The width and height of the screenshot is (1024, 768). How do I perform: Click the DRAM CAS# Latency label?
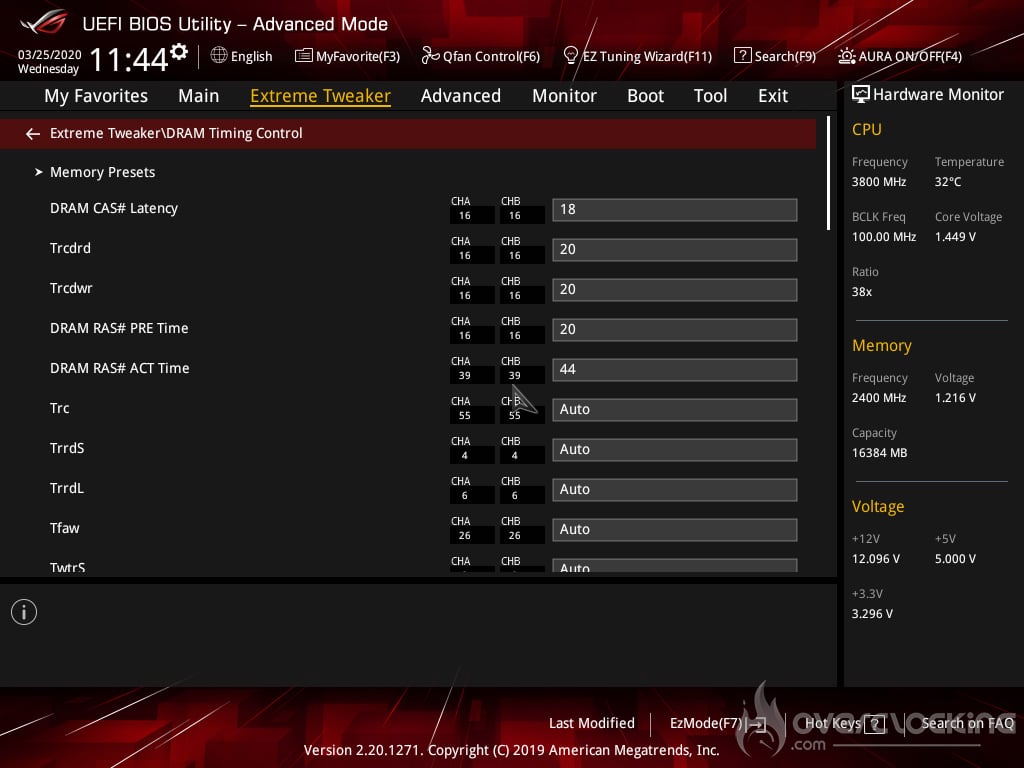tap(114, 208)
